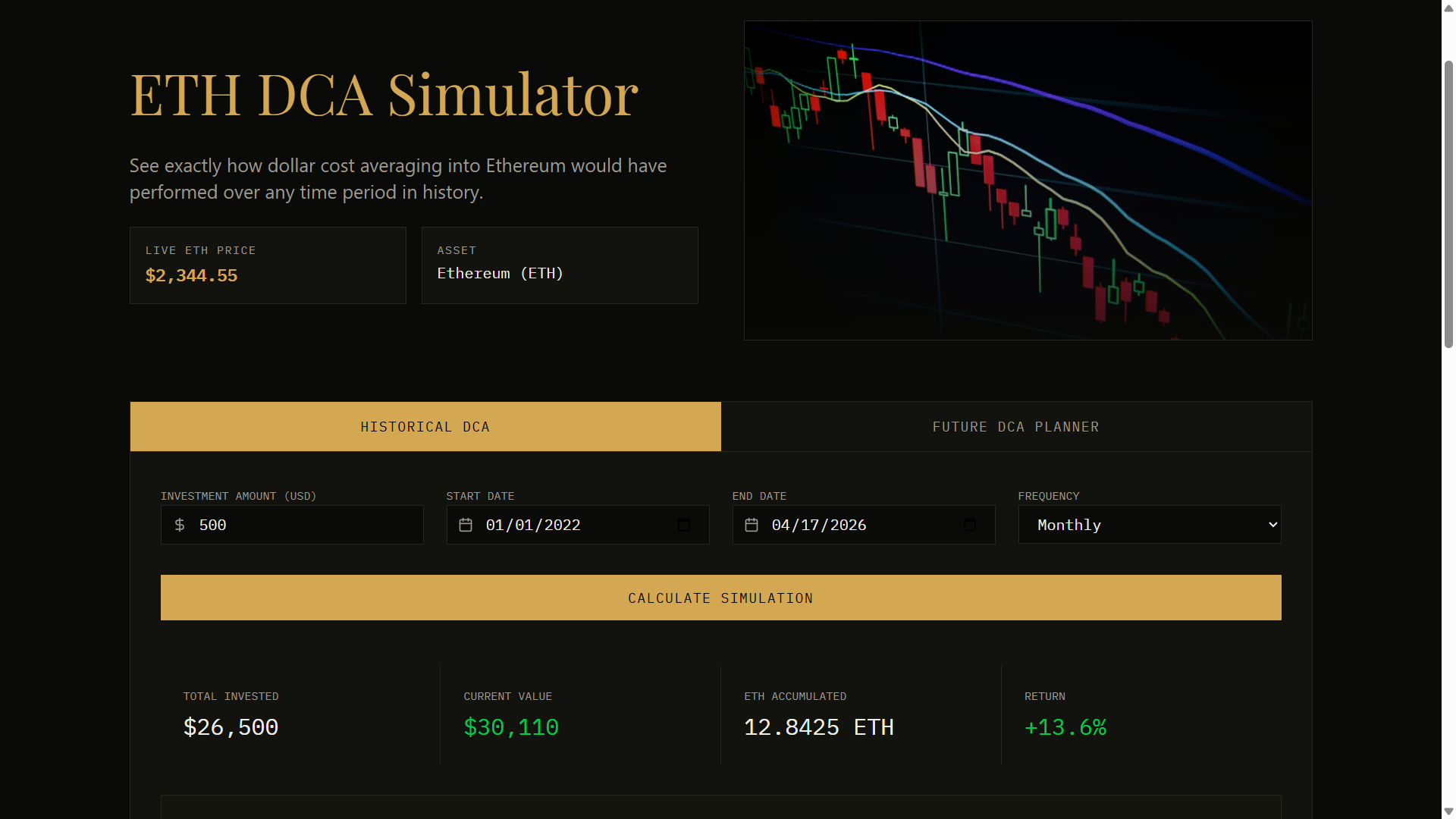1456x819 pixels.
Task: Click the calendar icon right of 04/17/2026
Action: (x=969, y=524)
